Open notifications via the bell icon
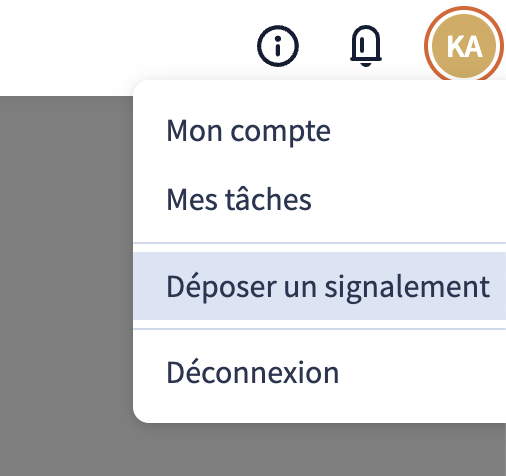 (366, 46)
